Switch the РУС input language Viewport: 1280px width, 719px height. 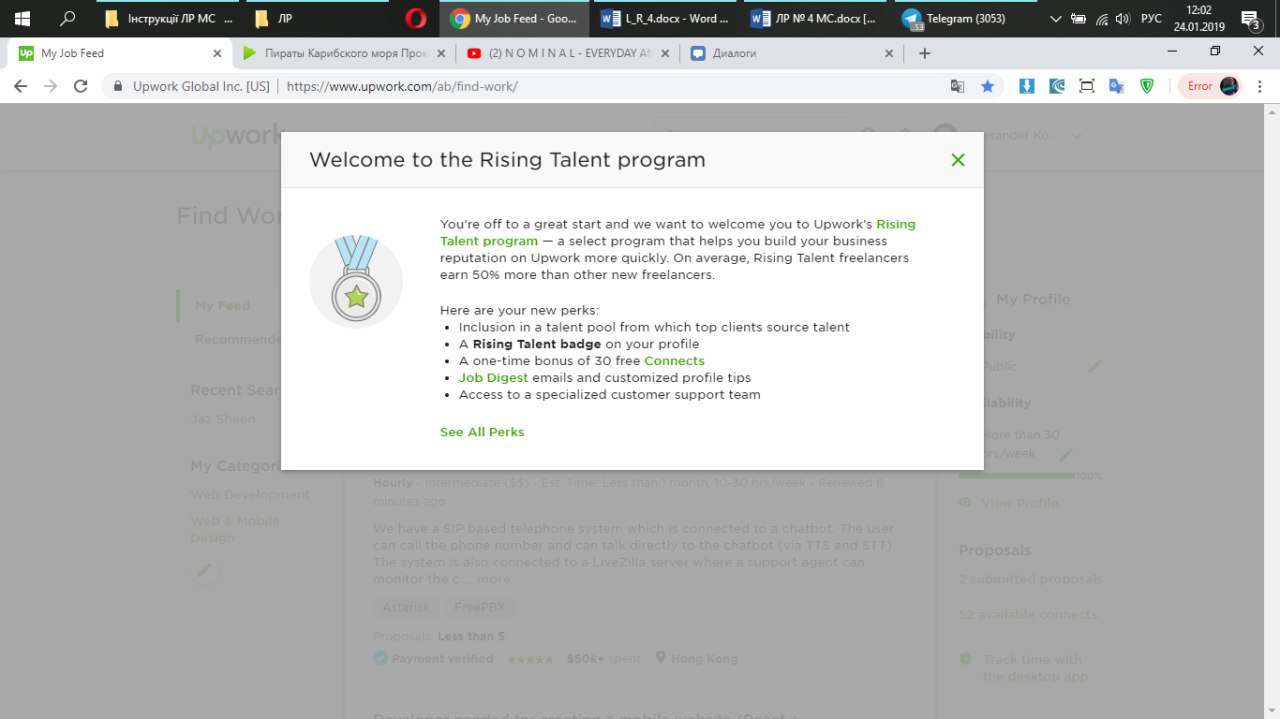coord(1152,18)
